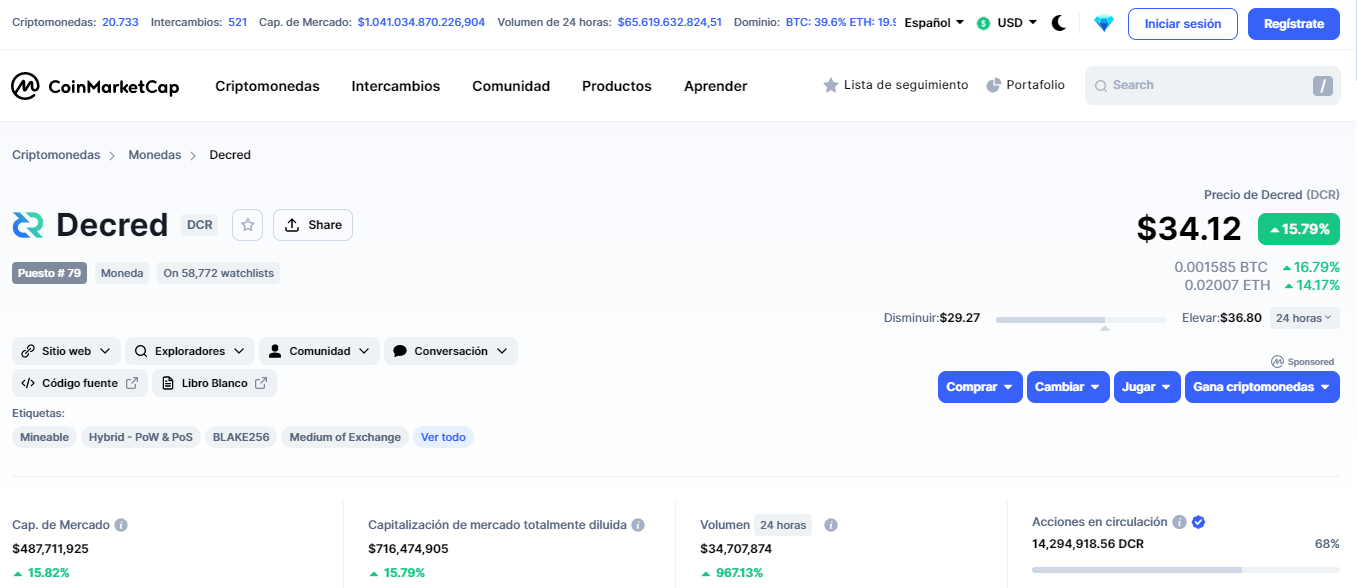Click the Regístrate button
1357x588 pixels.
coord(1293,24)
